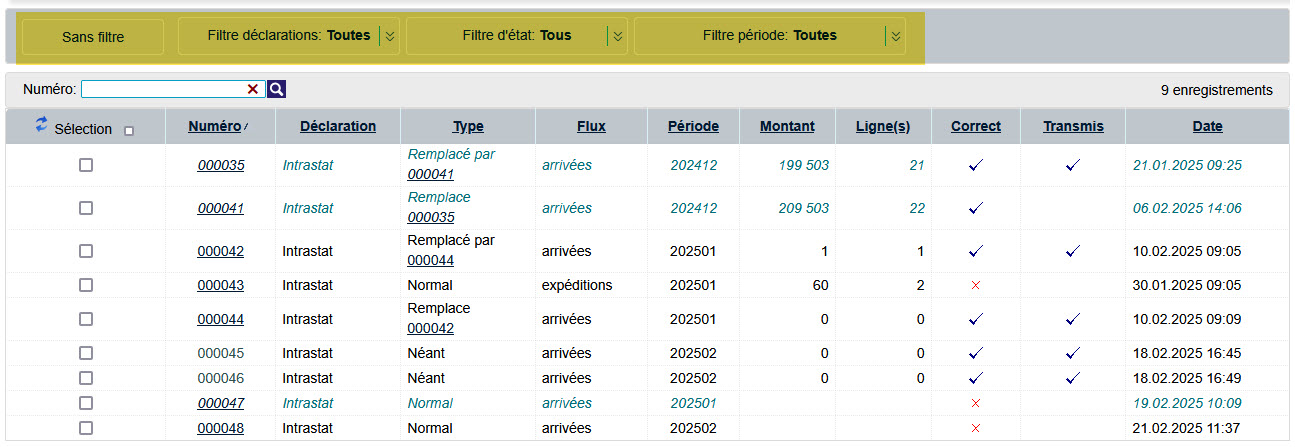This screenshot has width=1295, height=447.
Task: Sort by Type column header
Action: click(x=468, y=126)
